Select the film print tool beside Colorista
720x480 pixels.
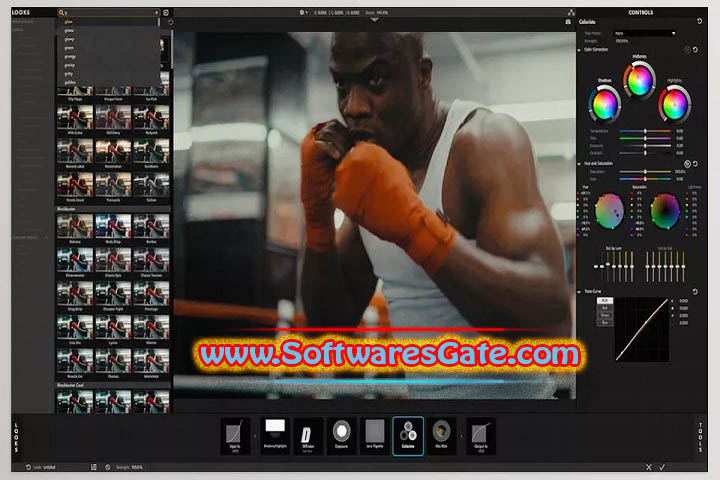click(441, 435)
